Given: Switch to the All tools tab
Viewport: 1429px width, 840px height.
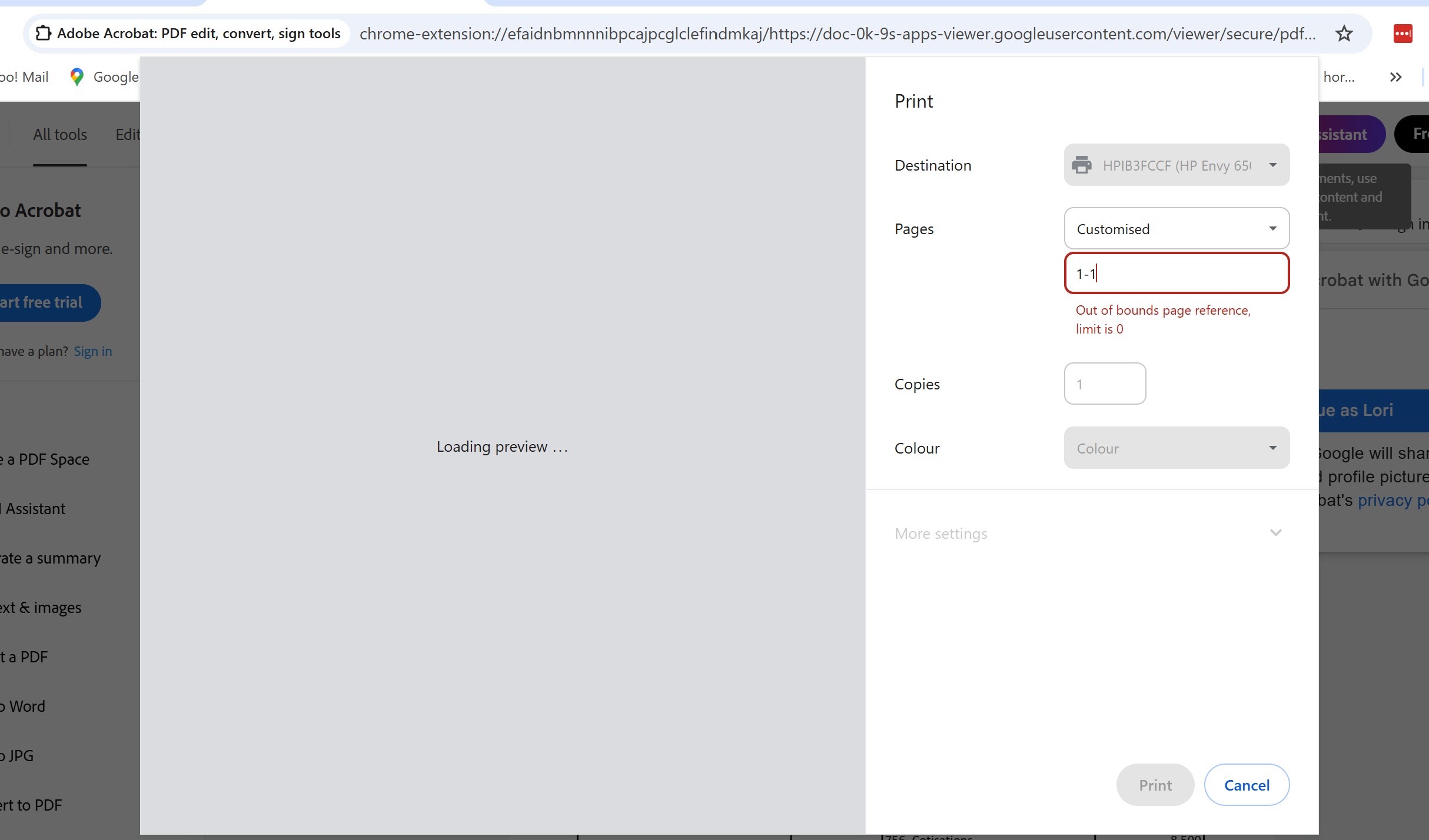Looking at the screenshot, I should coord(60,135).
